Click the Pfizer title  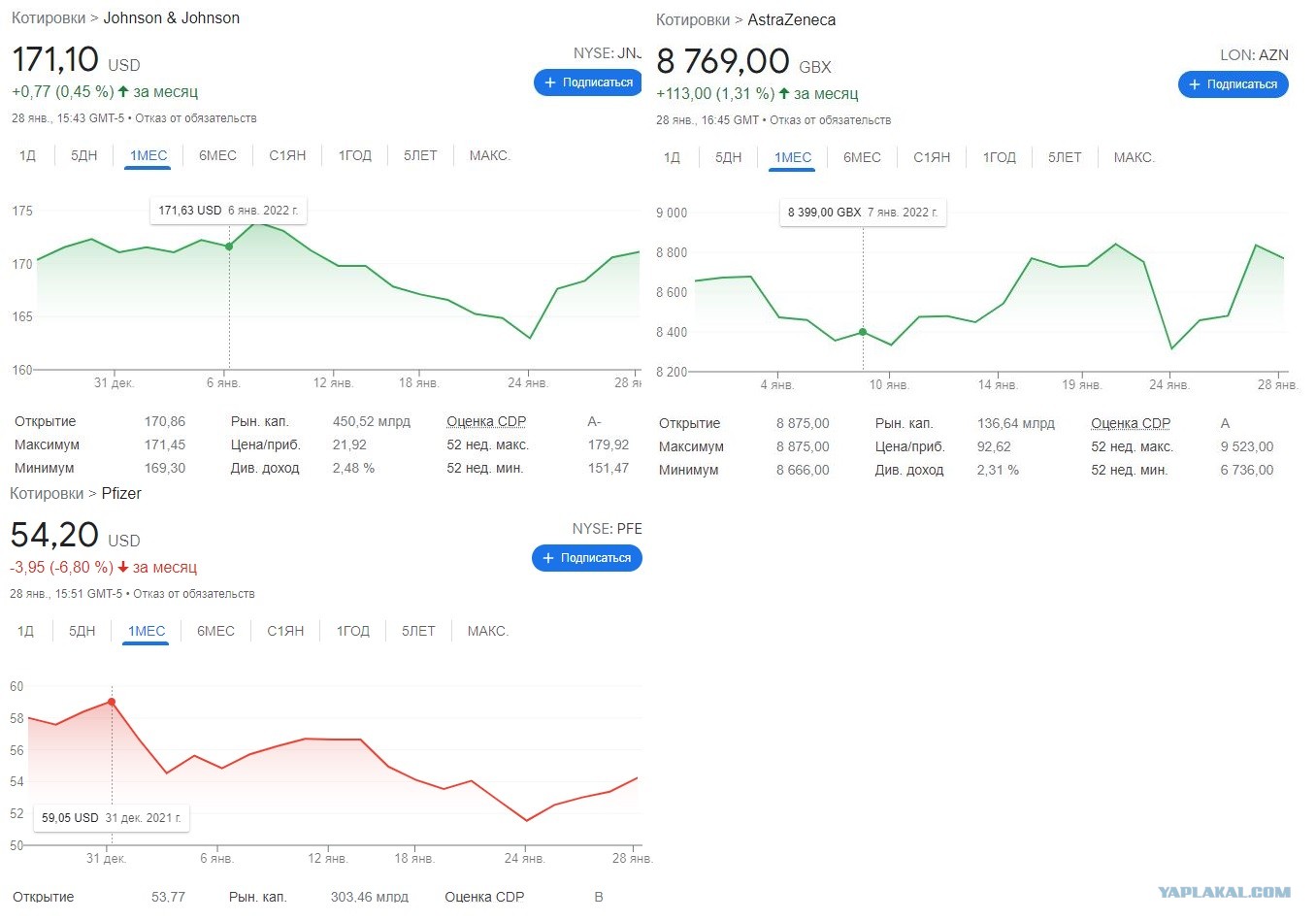(x=121, y=493)
